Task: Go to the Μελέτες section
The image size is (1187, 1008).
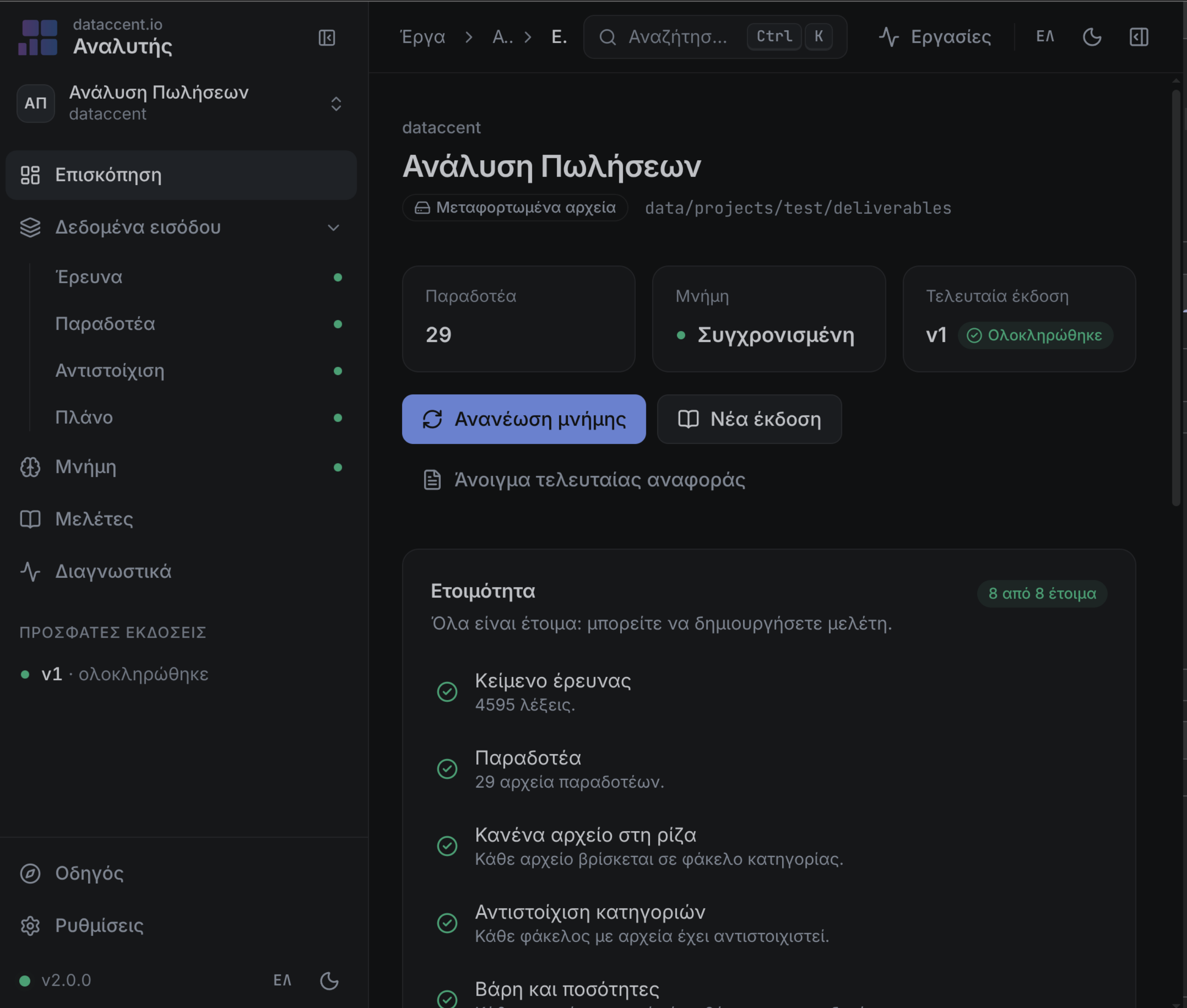Action: 181,519
